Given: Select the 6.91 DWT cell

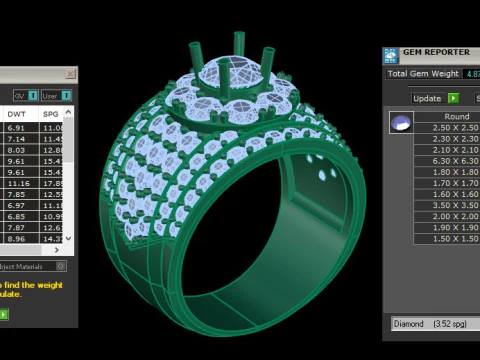Looking at the screenshot, I should click(21, 128).
